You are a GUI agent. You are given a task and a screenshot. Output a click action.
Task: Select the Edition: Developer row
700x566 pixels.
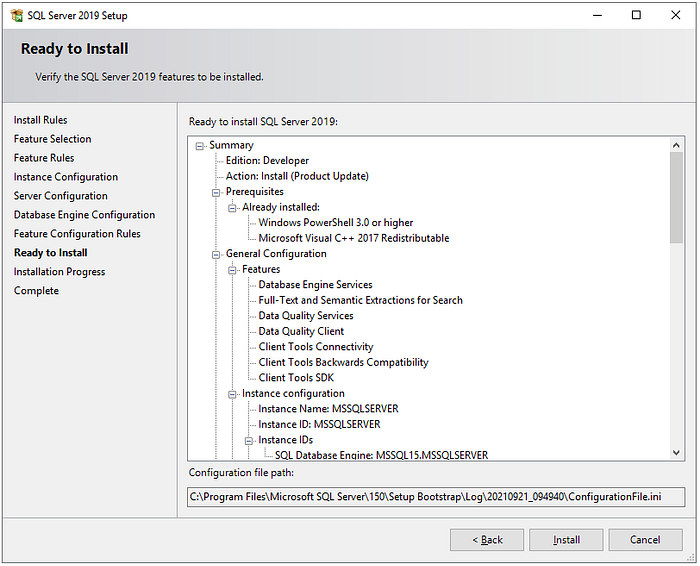click(267, 161)
